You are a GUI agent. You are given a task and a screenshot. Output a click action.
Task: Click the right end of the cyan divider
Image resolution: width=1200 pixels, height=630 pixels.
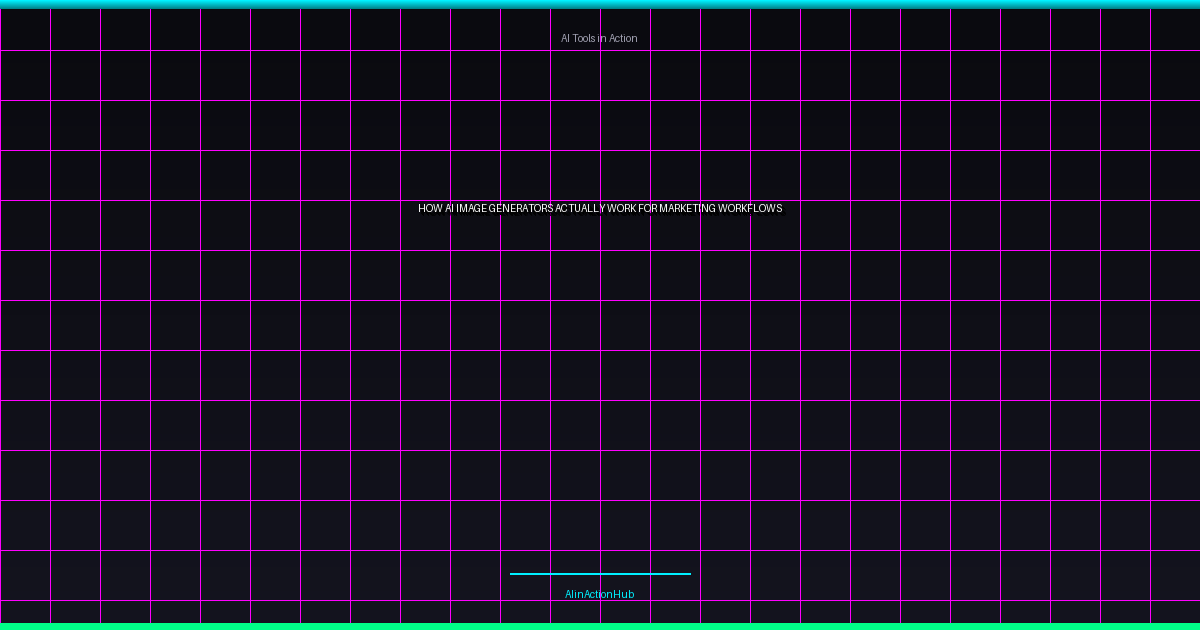coord(687,574)
